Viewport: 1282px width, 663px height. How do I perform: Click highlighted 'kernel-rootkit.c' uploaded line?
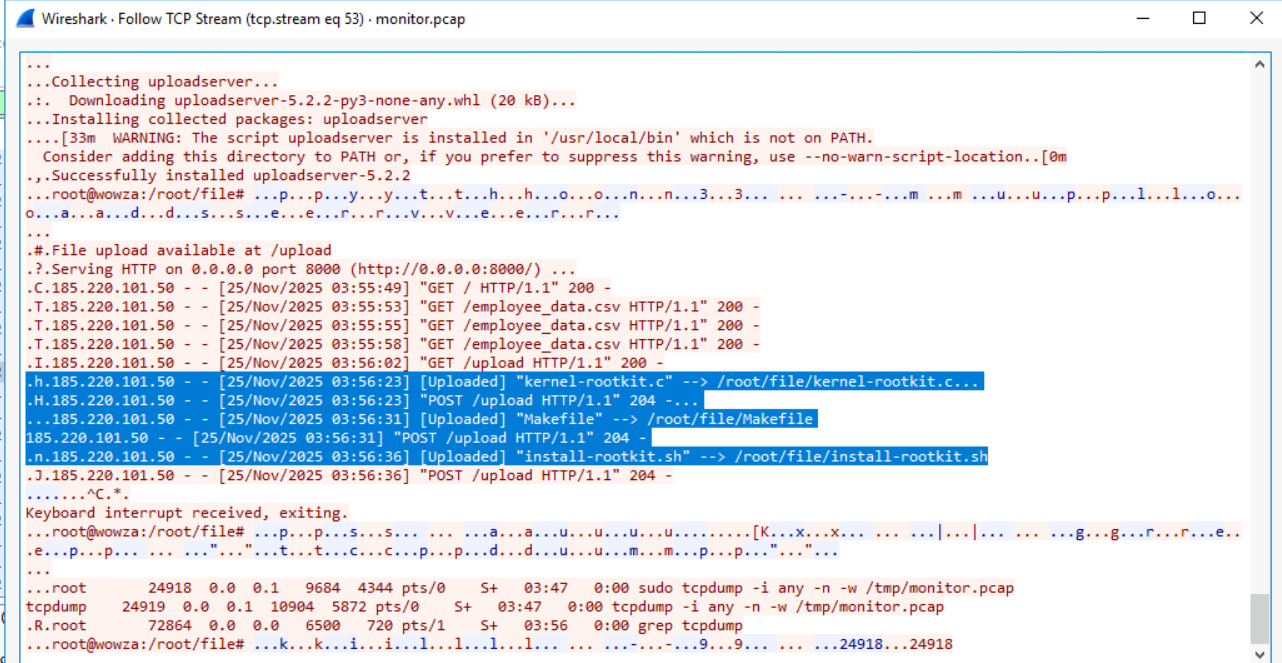pyautogui.click(x=504, y=382)
